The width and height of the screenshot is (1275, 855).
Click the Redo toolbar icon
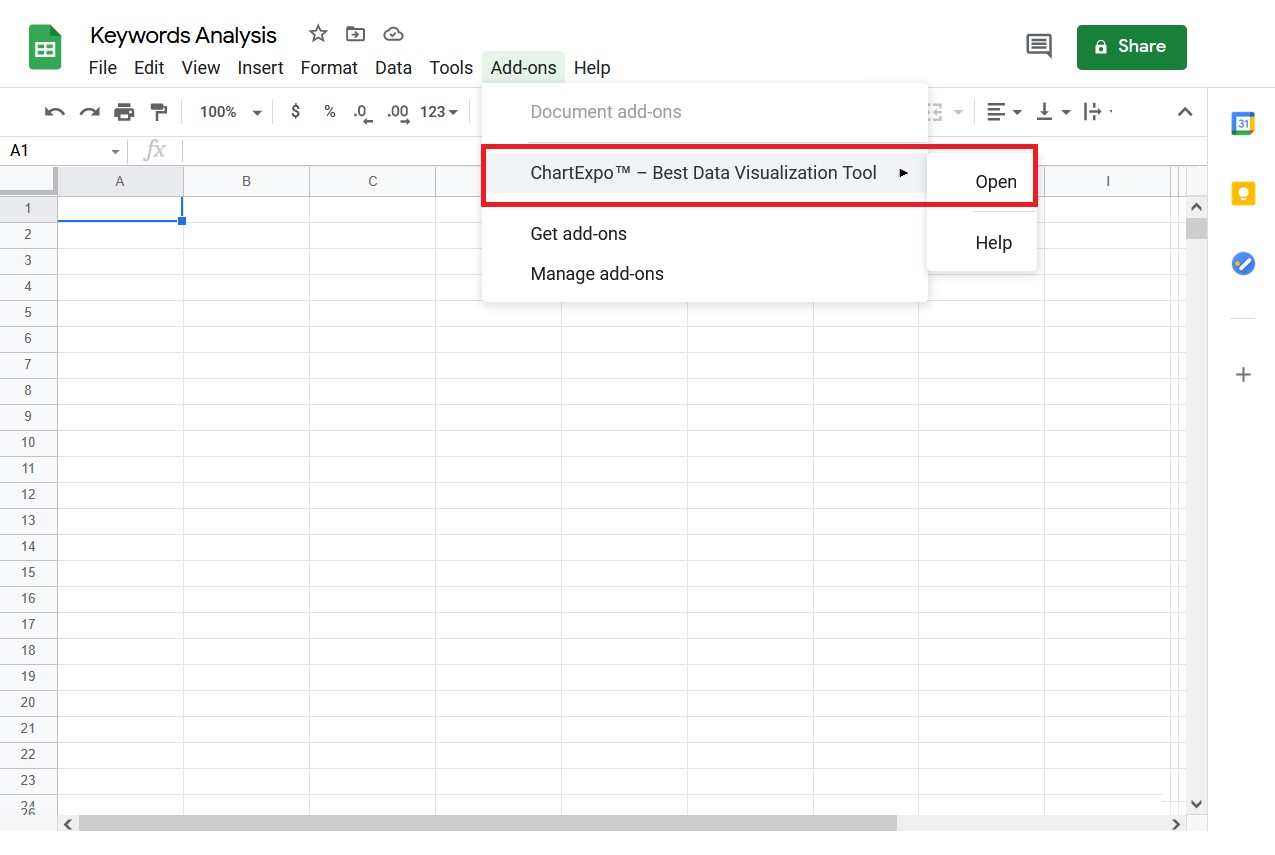click(89, 112)
